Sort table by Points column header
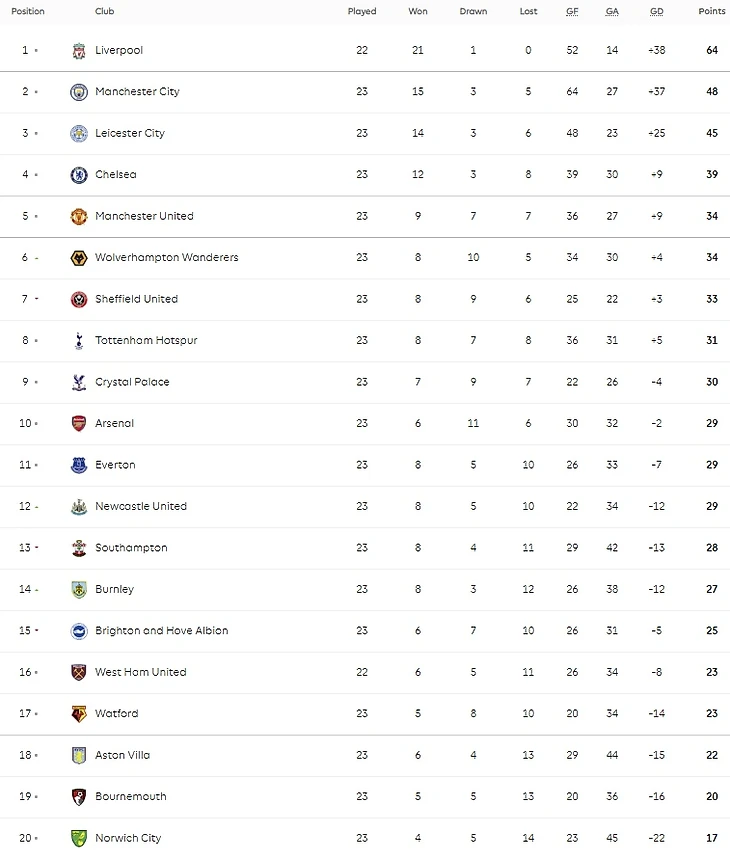Screen dimensions: 730x852 click(712, 12)
